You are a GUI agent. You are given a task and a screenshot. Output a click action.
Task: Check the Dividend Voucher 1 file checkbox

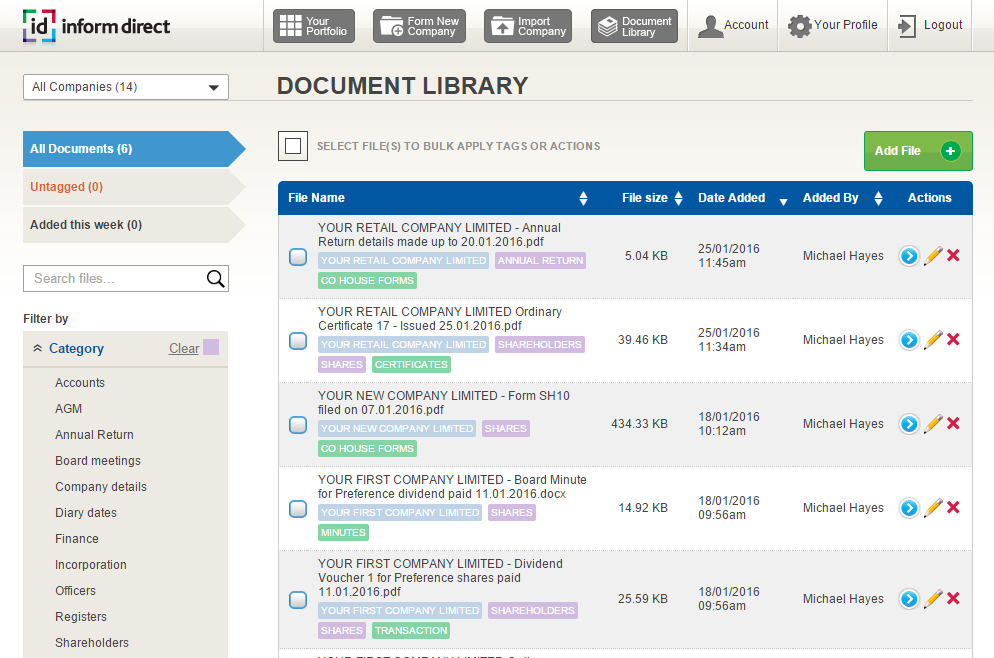[298, 600]
